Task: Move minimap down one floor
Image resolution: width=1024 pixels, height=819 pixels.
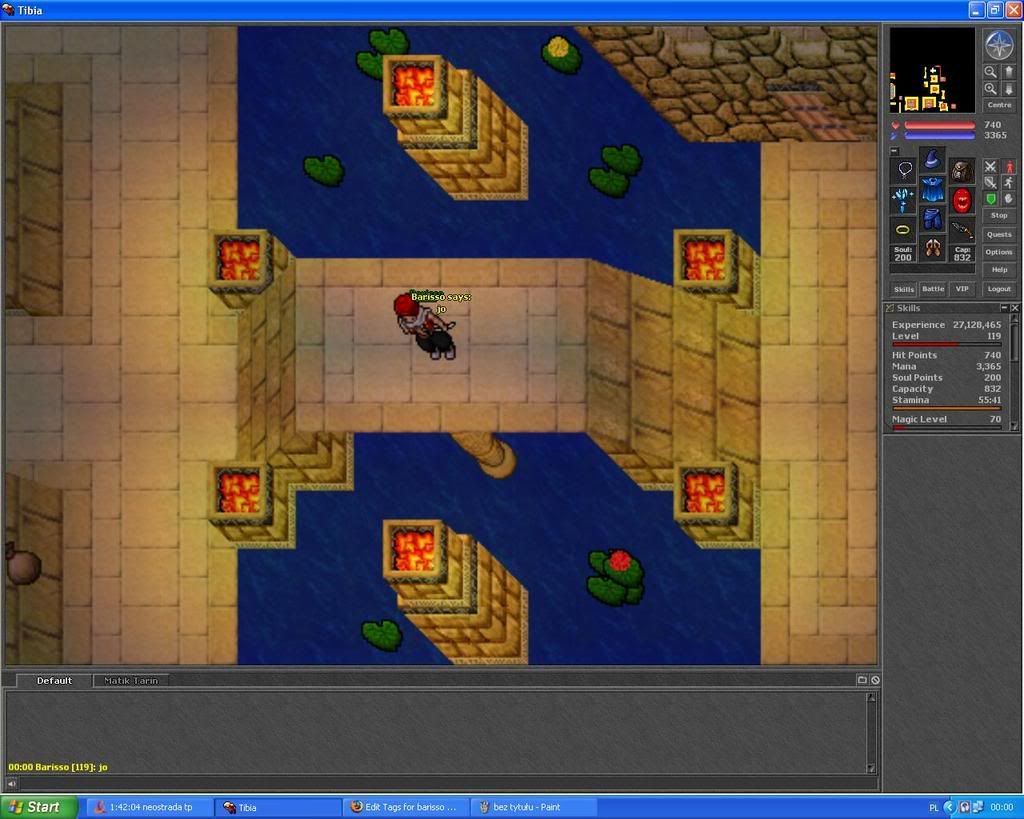Action: coord(1008,89)
